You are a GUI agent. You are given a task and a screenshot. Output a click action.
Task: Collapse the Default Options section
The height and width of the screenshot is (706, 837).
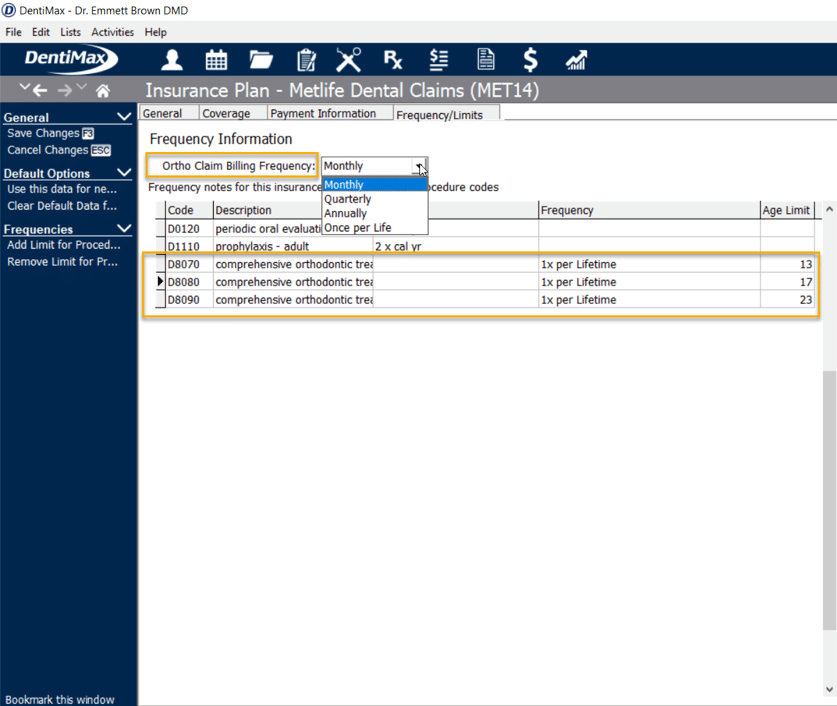click(x=125, y=172)
